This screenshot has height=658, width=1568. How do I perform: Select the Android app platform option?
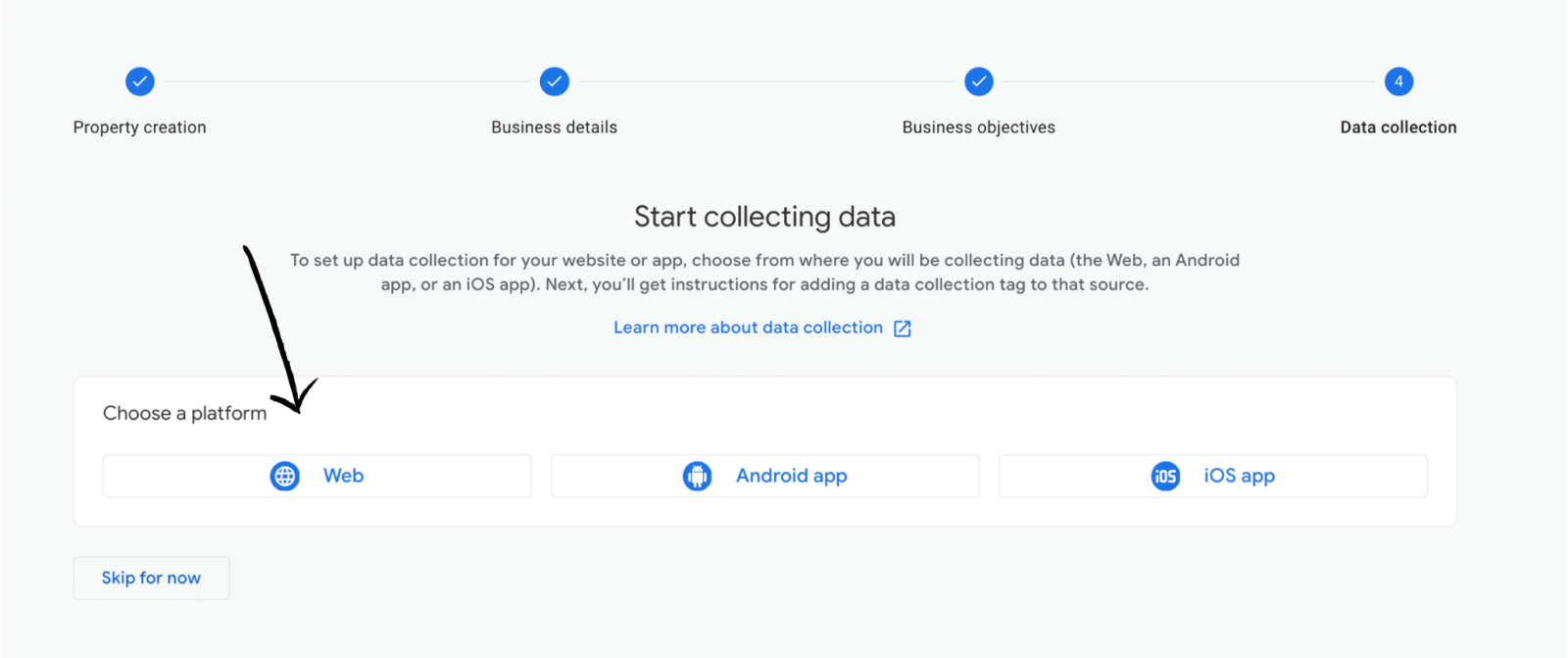764,476
